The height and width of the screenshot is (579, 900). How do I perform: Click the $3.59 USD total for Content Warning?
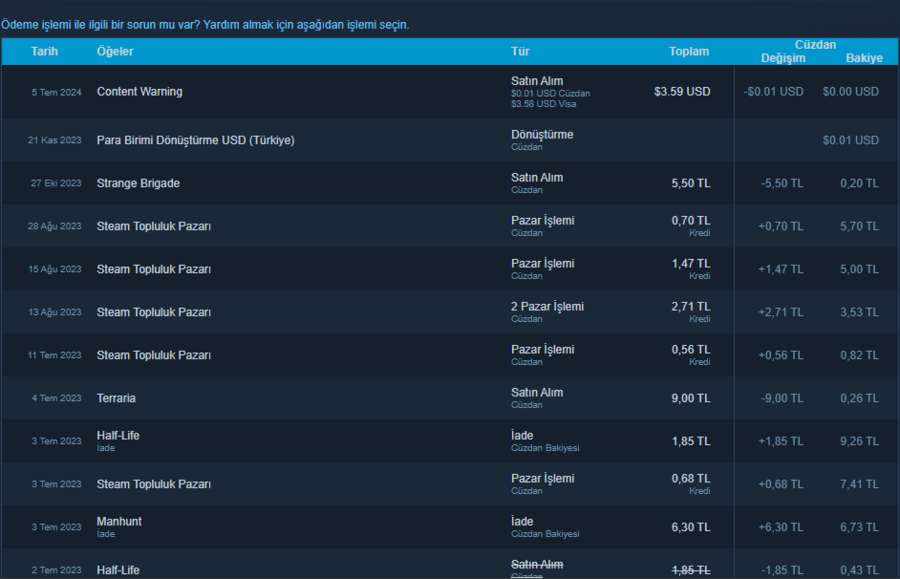682,92
